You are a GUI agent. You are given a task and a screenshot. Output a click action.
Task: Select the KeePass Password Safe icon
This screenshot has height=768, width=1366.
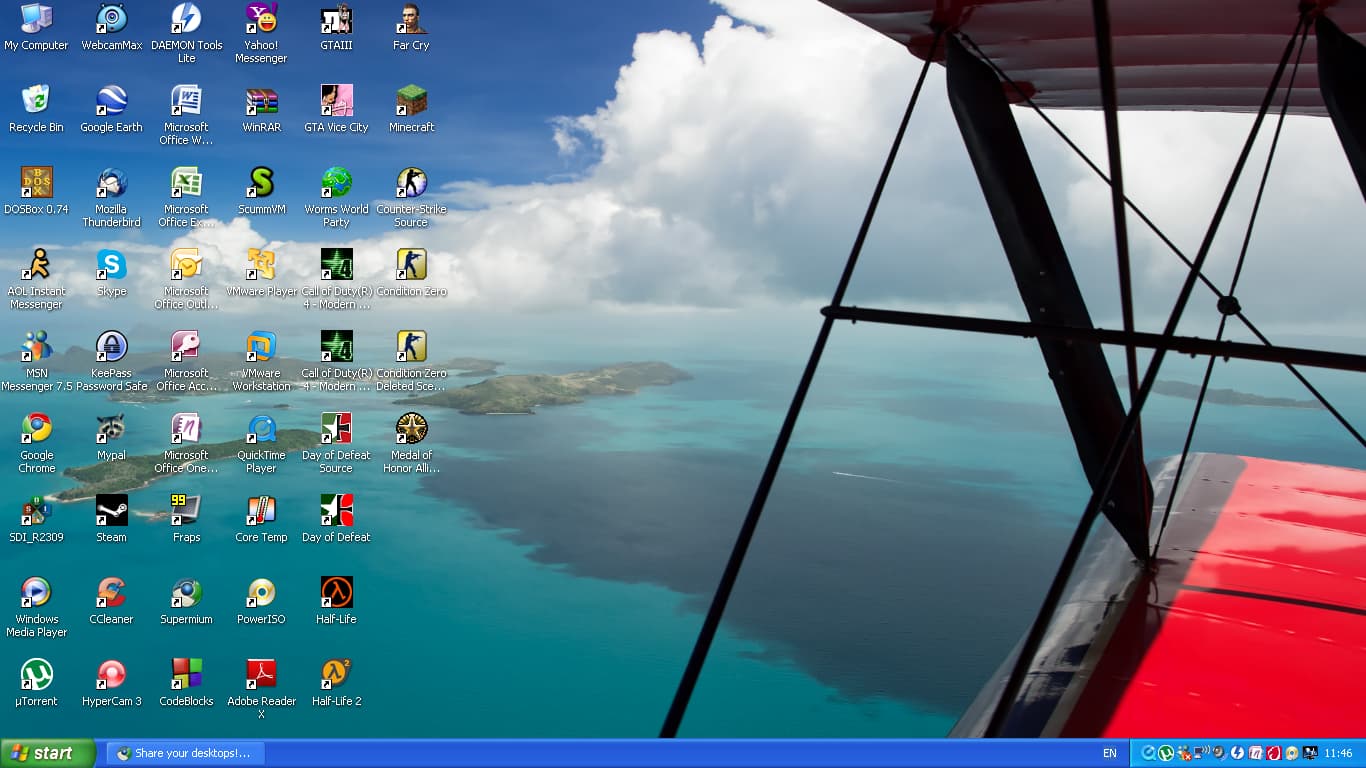pos(111,347)
